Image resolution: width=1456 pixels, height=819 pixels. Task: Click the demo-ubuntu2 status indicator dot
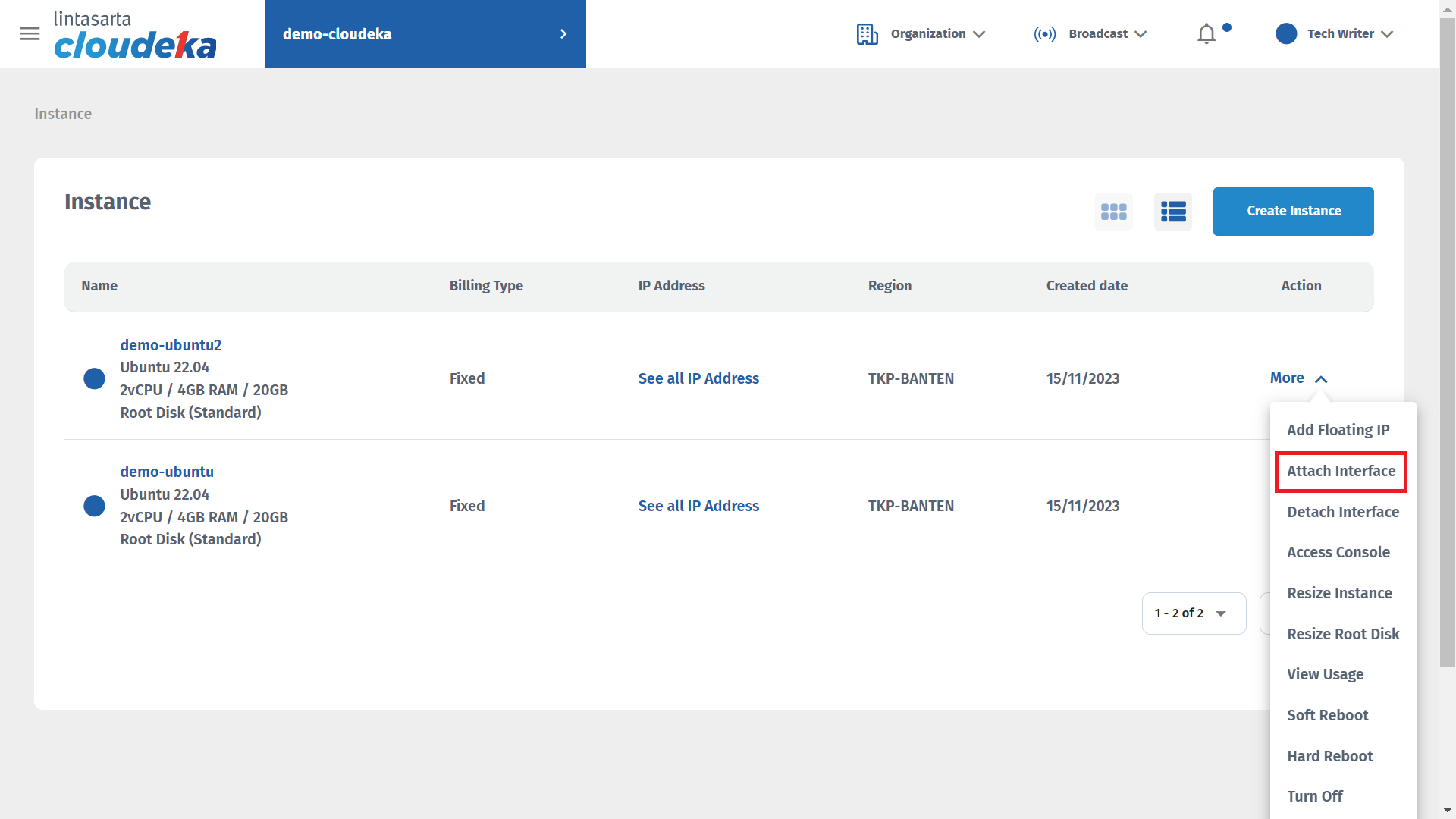pos(94,378)
